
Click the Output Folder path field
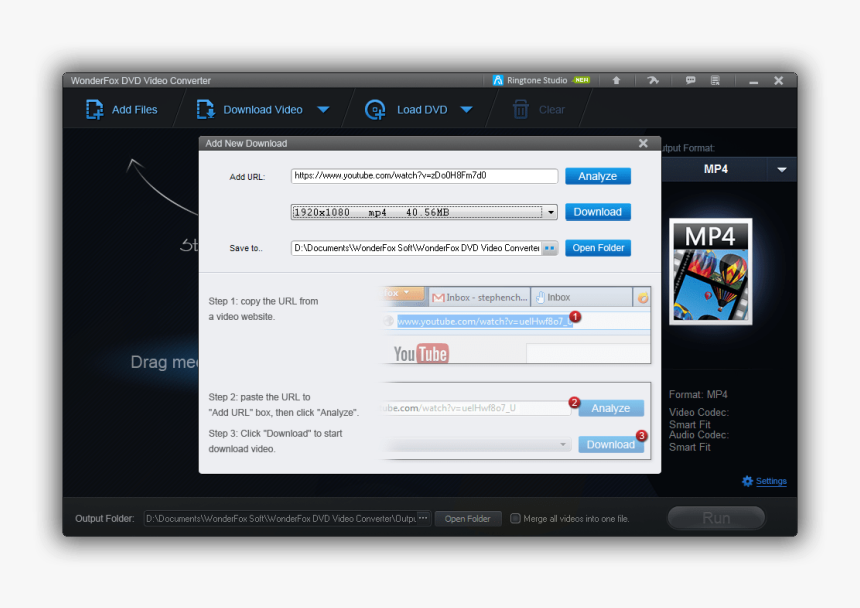point(280,519)
